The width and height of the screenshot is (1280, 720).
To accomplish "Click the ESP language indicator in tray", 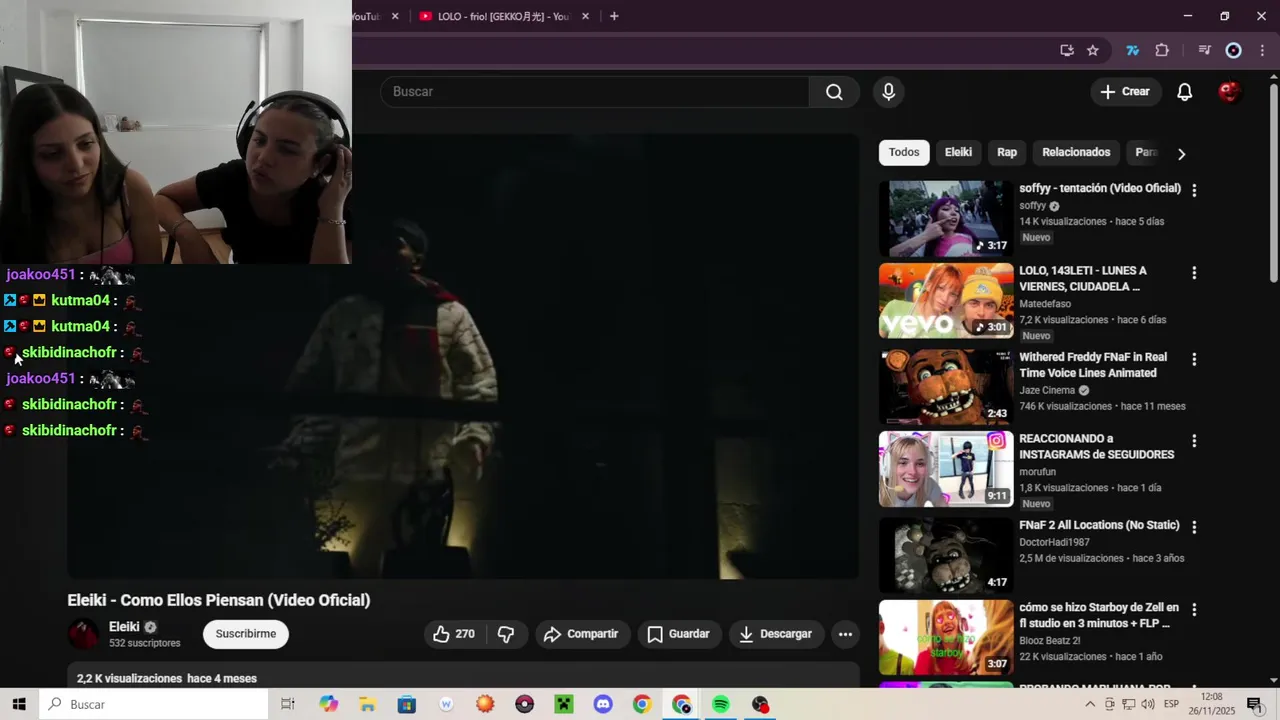I will (1171, 704).
